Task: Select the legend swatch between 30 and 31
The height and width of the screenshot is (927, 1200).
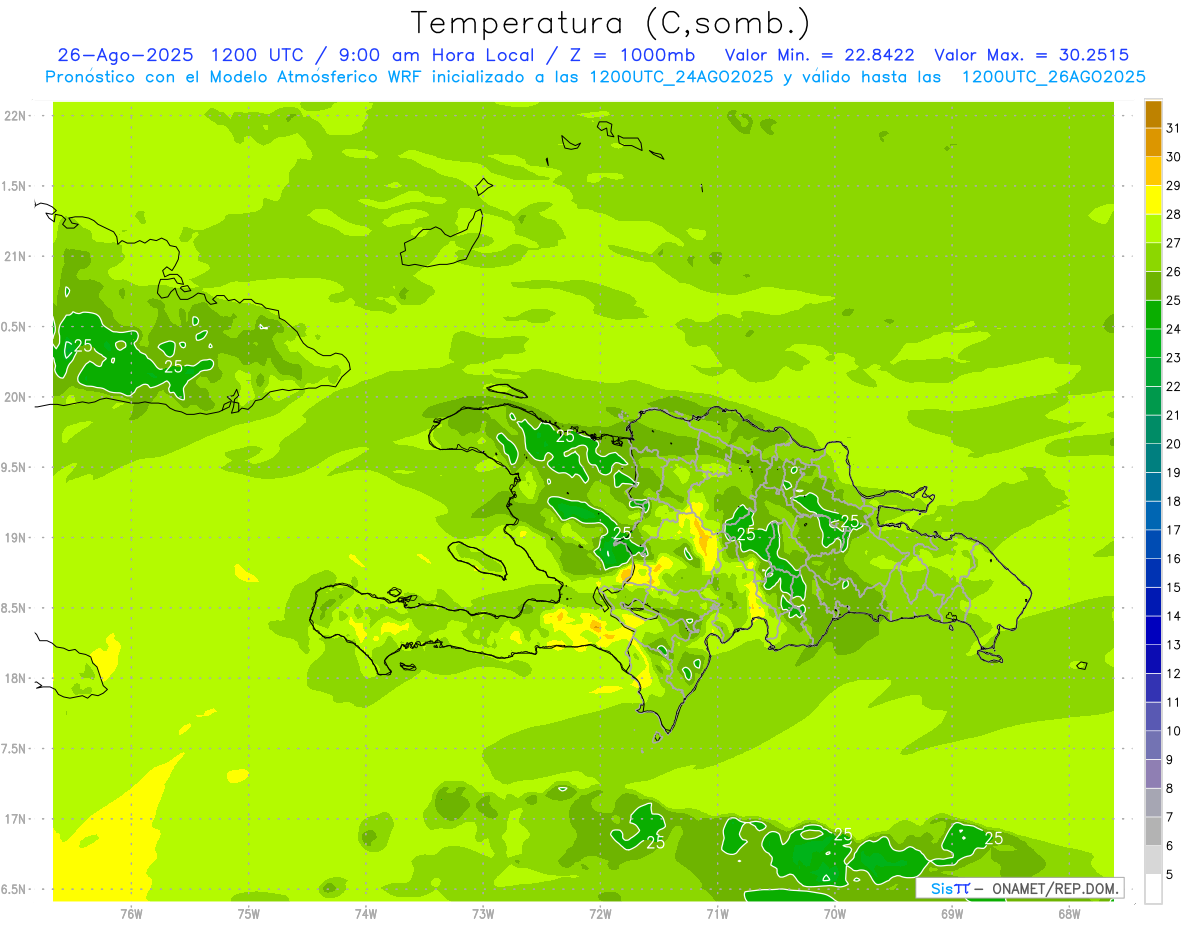Action: [1153, 143]
